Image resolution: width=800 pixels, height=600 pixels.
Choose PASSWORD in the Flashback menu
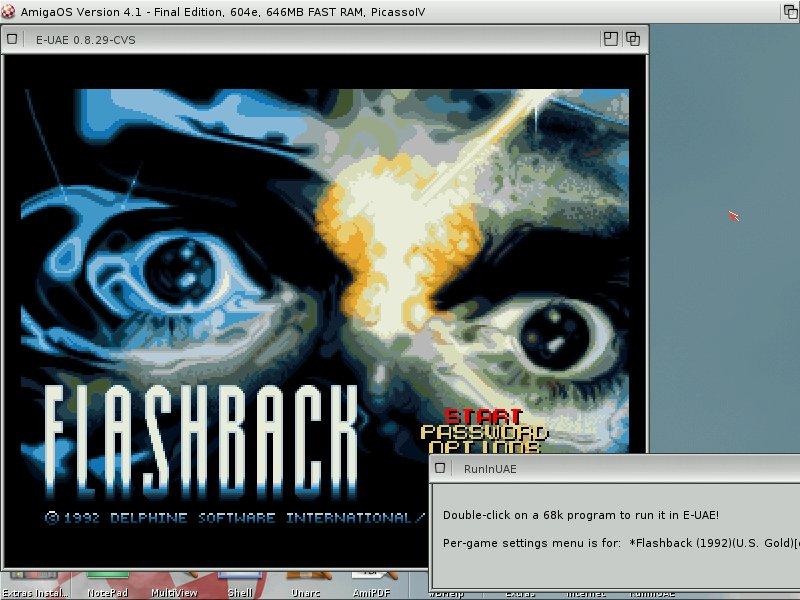484,433
